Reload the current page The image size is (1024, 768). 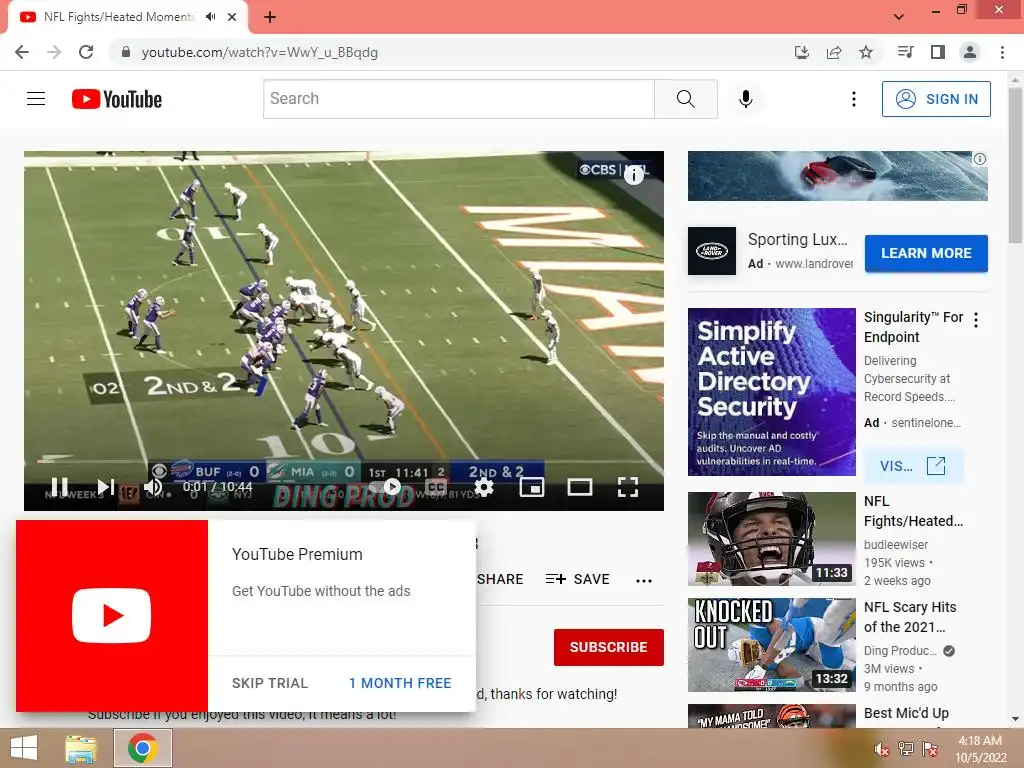click(86, 52)
